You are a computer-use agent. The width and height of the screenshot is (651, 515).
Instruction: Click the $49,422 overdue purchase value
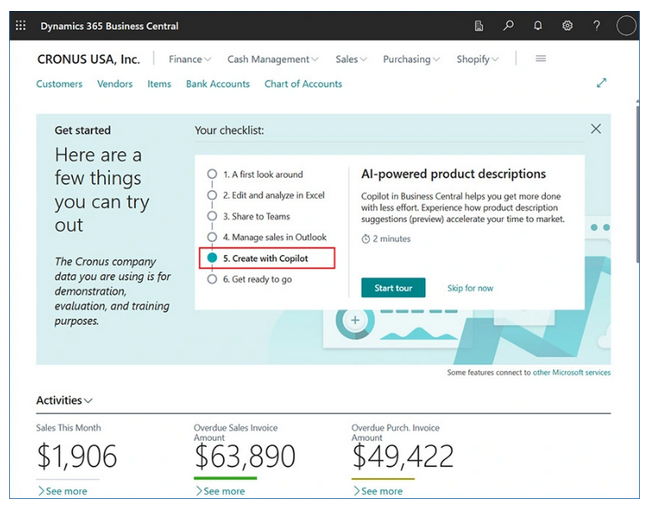(403, 456)
